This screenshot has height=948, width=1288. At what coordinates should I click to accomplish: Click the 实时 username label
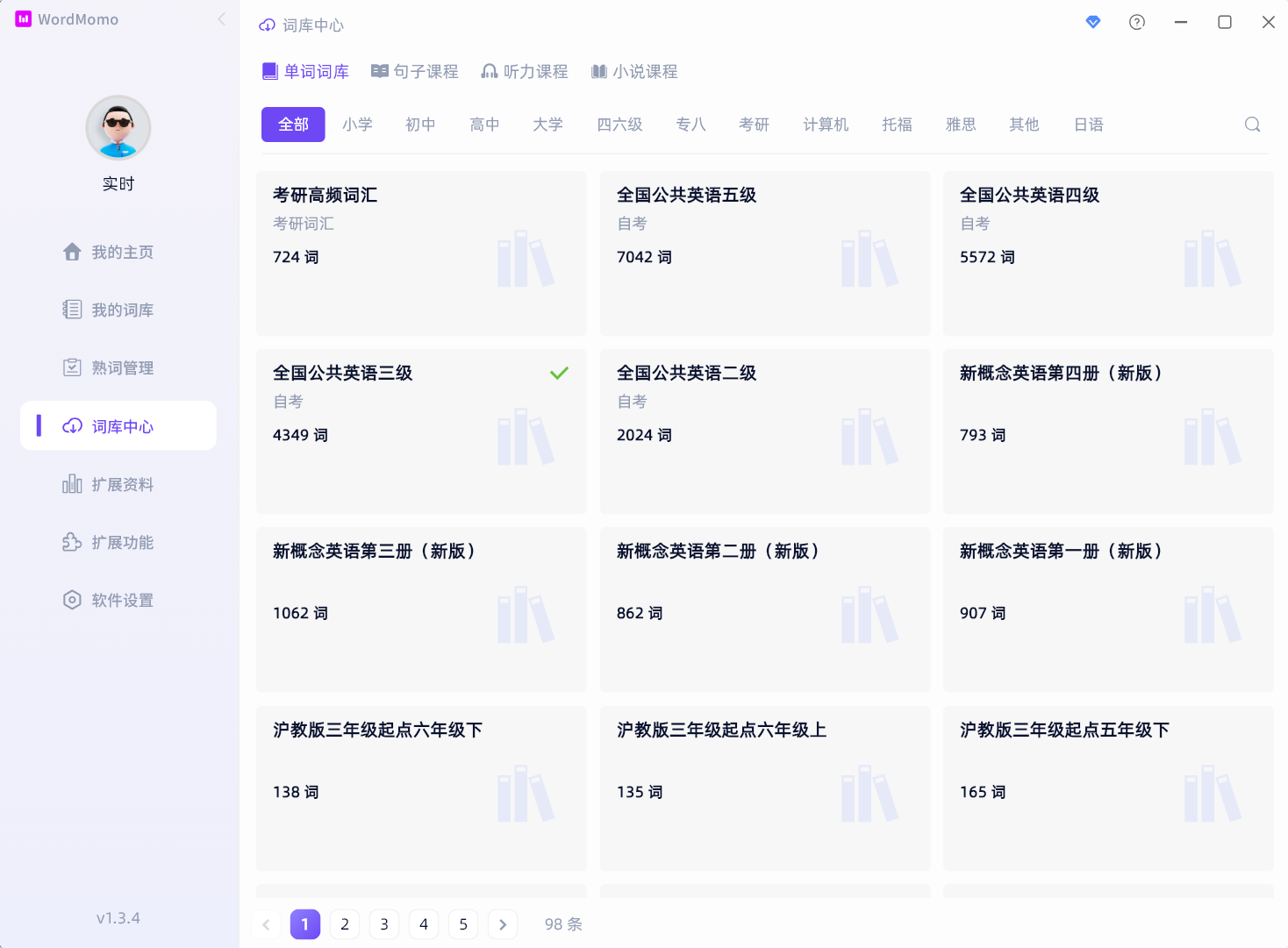click(118, 184)
